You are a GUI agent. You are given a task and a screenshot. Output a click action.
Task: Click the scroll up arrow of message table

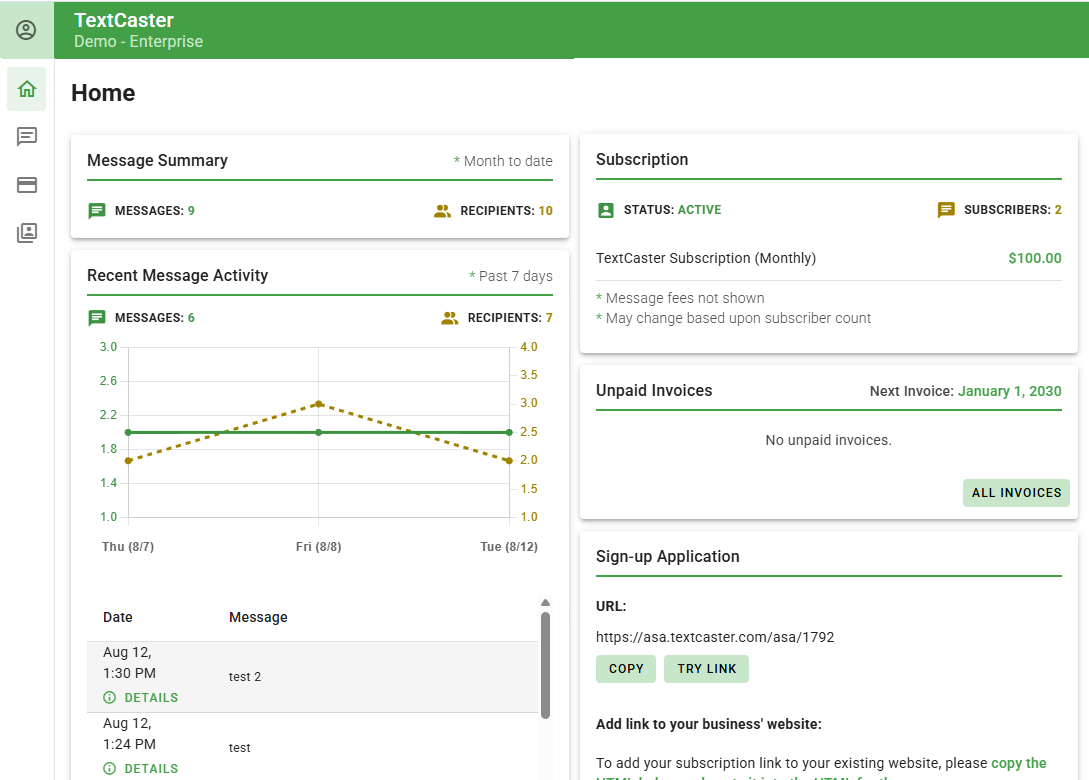pyautogui.click(x=545, y=602)
